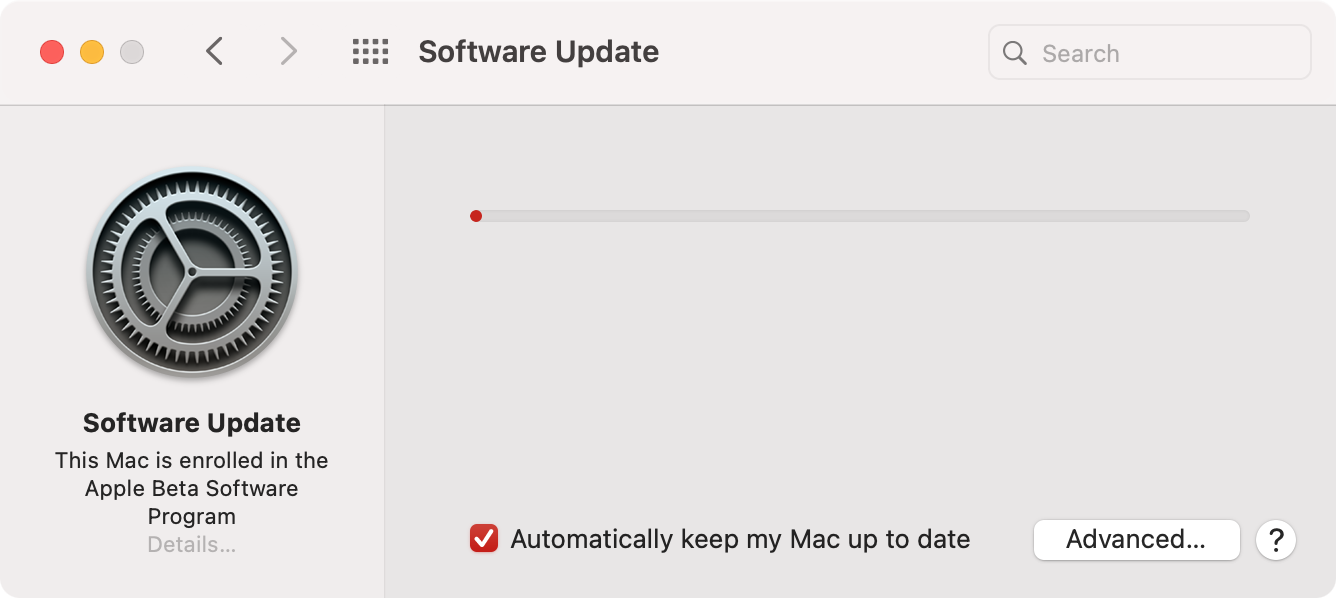
Task: Go back using the left chevron
Action: (x=214, y=52)
